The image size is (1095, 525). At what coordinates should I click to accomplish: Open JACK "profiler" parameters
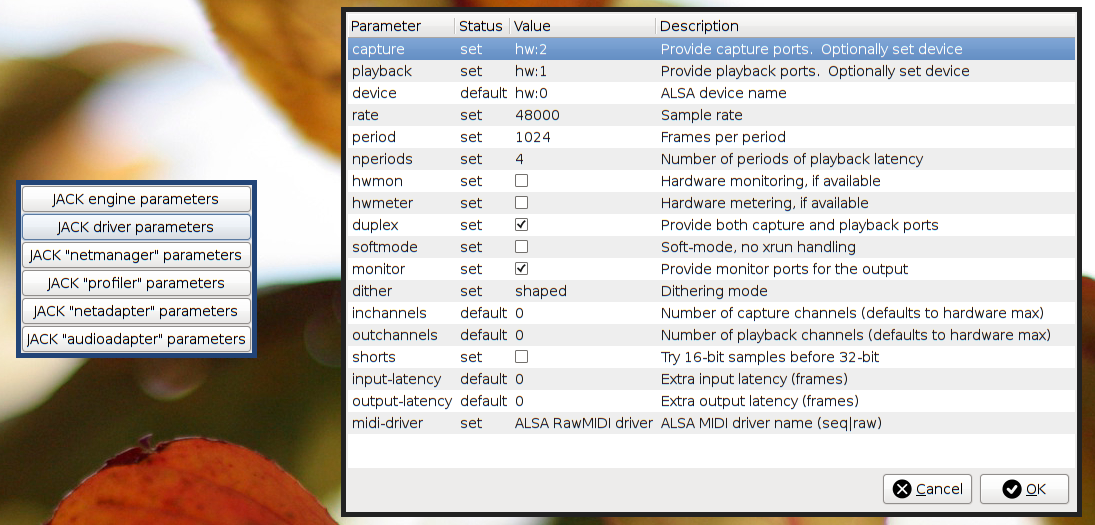coord(136,283)
